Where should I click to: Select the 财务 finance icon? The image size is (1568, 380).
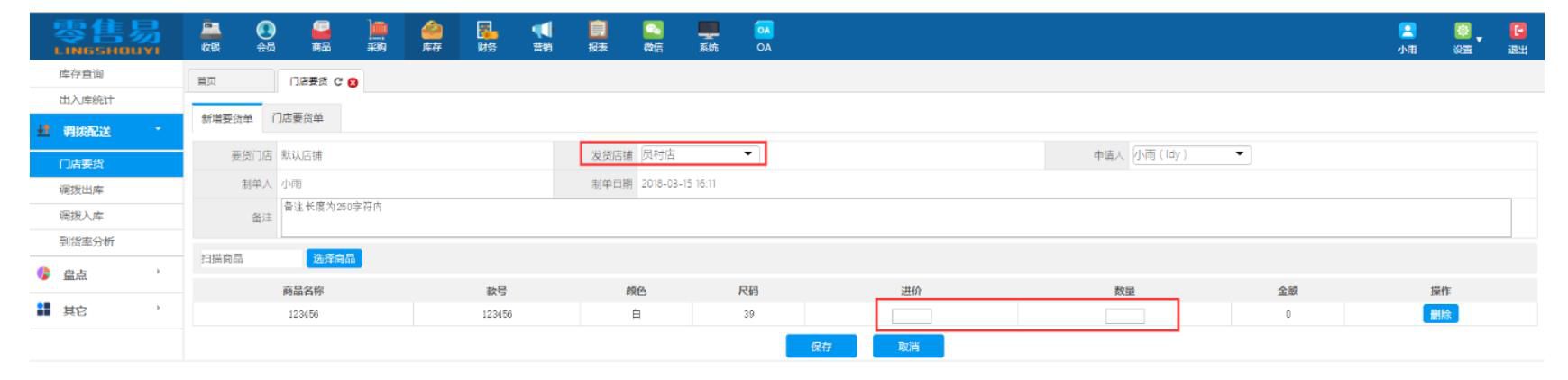487,36
